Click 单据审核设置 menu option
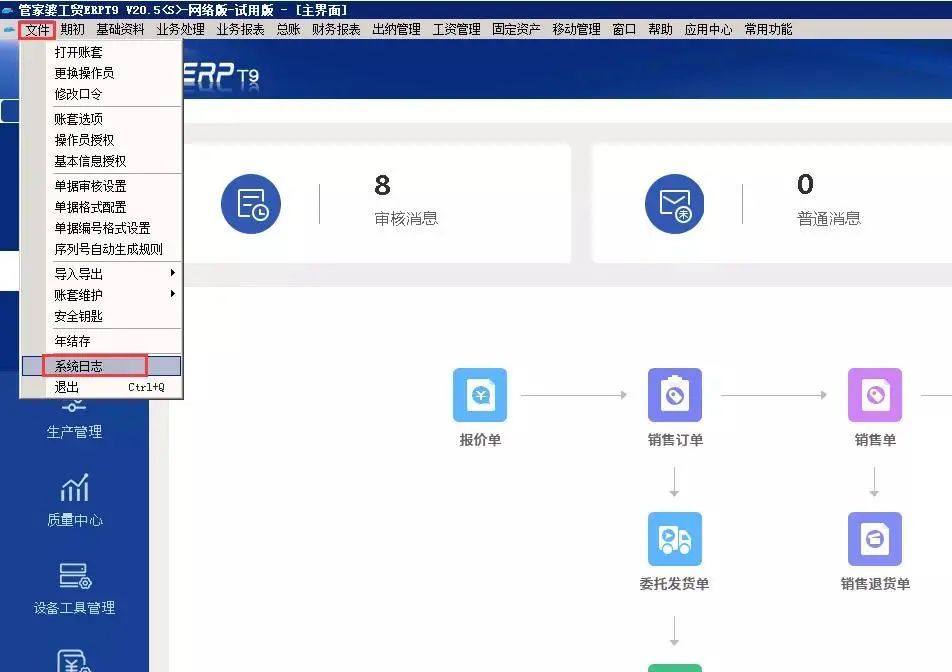Screen dimensions: 952x672 pos(91,186)
